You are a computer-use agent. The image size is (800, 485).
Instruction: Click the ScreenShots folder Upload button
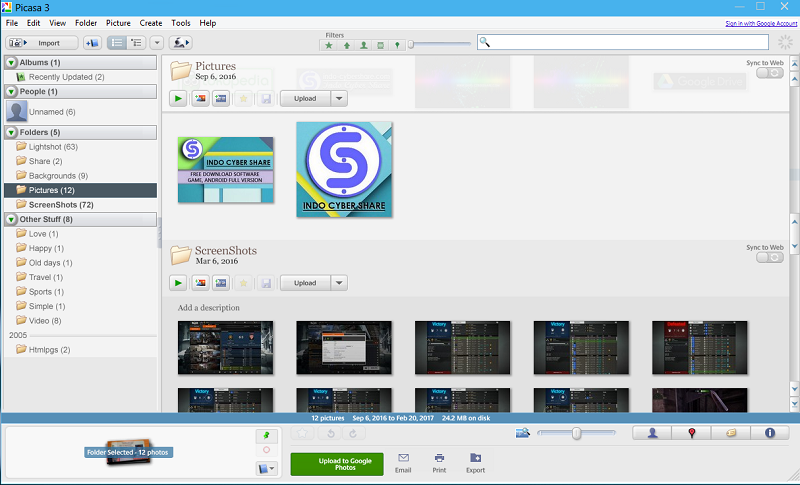coord(305,283)
